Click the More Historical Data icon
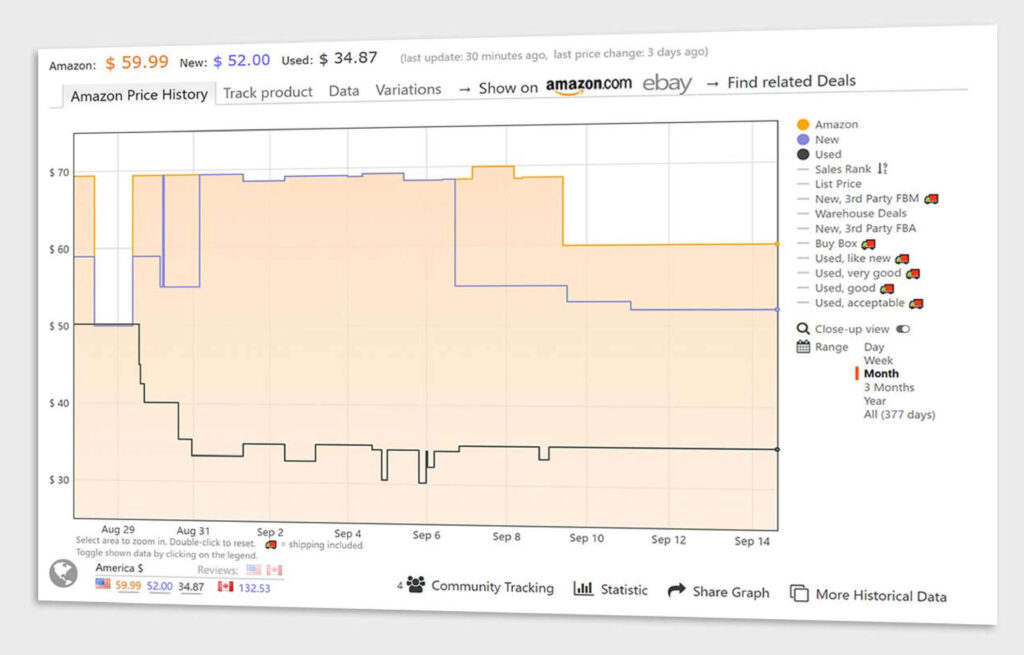1024x655 pixels. click(x=799, y=593)
